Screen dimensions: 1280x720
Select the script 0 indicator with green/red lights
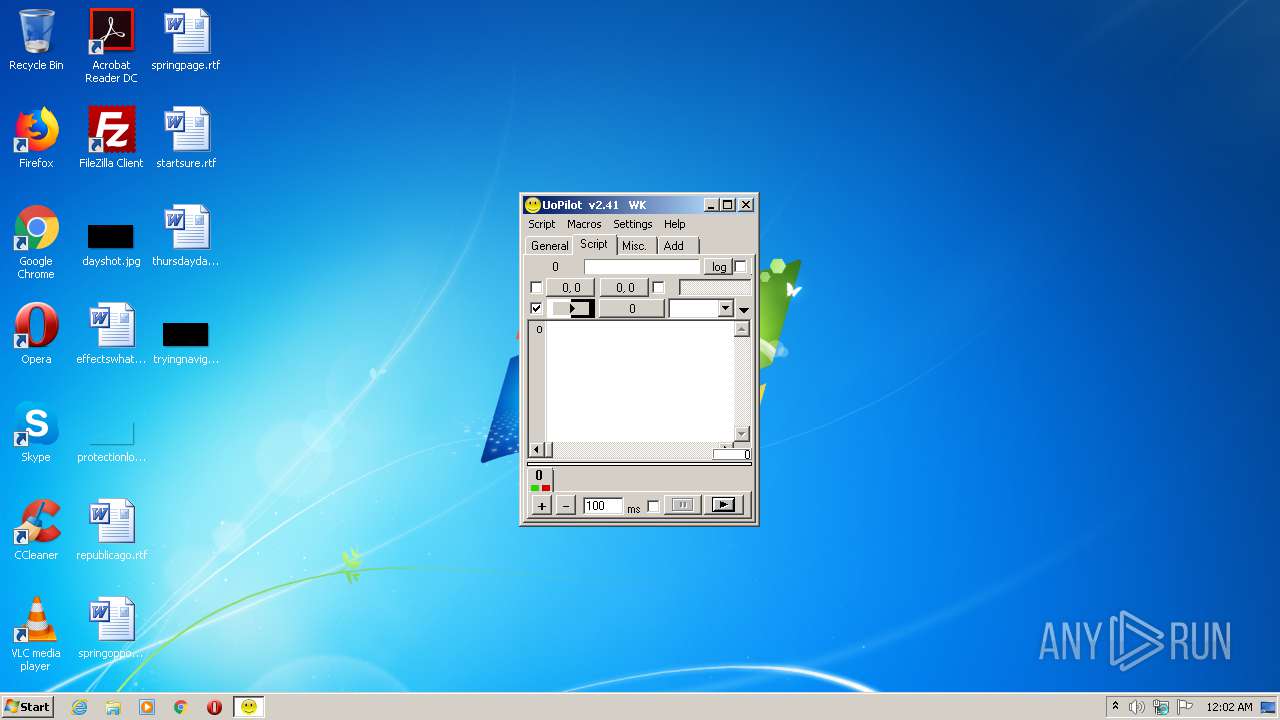(x=540, y=480)
